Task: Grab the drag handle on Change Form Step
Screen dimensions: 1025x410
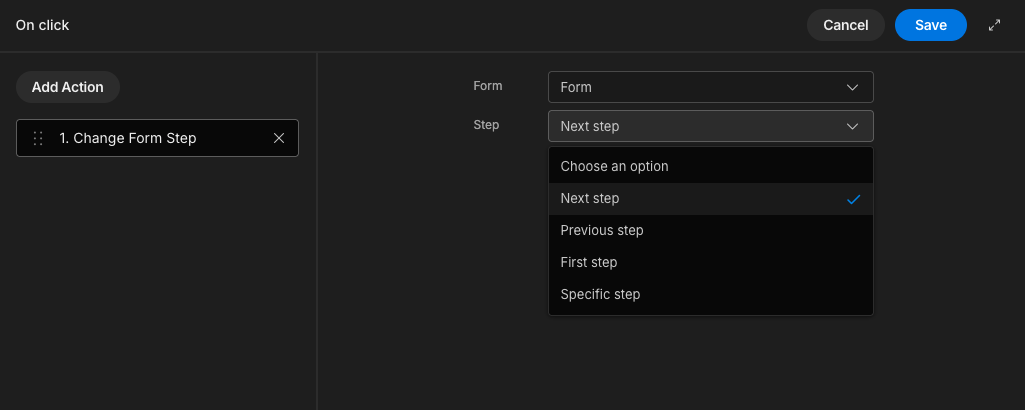Action: pos(38,138)
